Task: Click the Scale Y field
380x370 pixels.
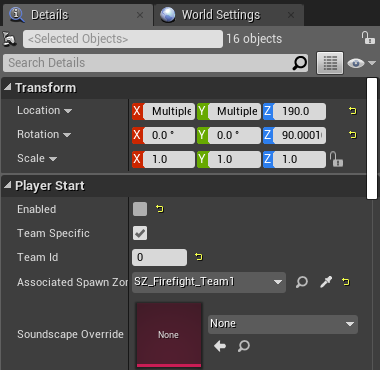Action: 235,159
